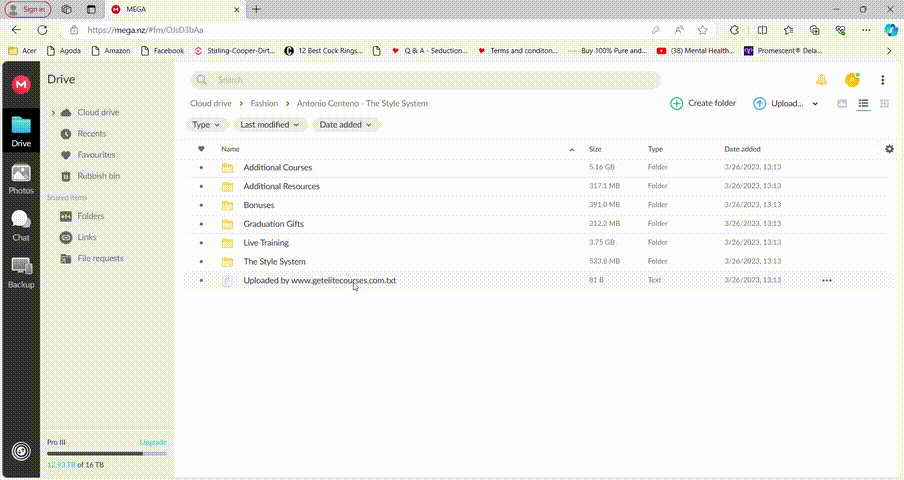Click the MEGA logo icon

point(21,85)
